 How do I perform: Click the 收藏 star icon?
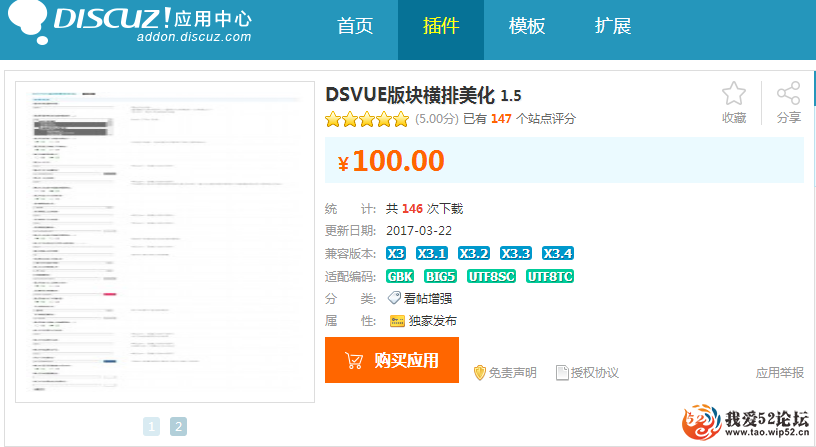click(x=734, y=94)
